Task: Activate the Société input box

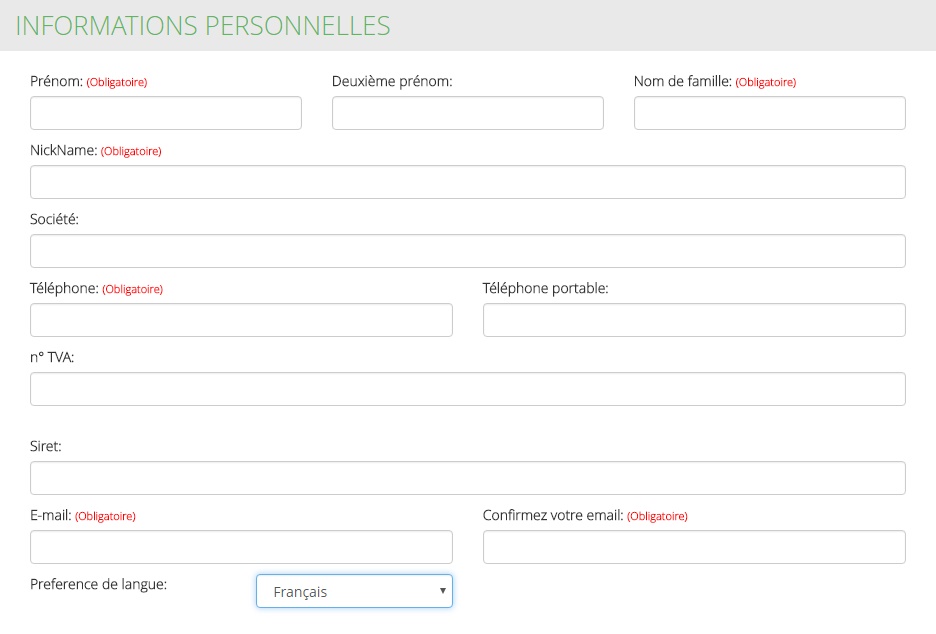Action: 468,251
